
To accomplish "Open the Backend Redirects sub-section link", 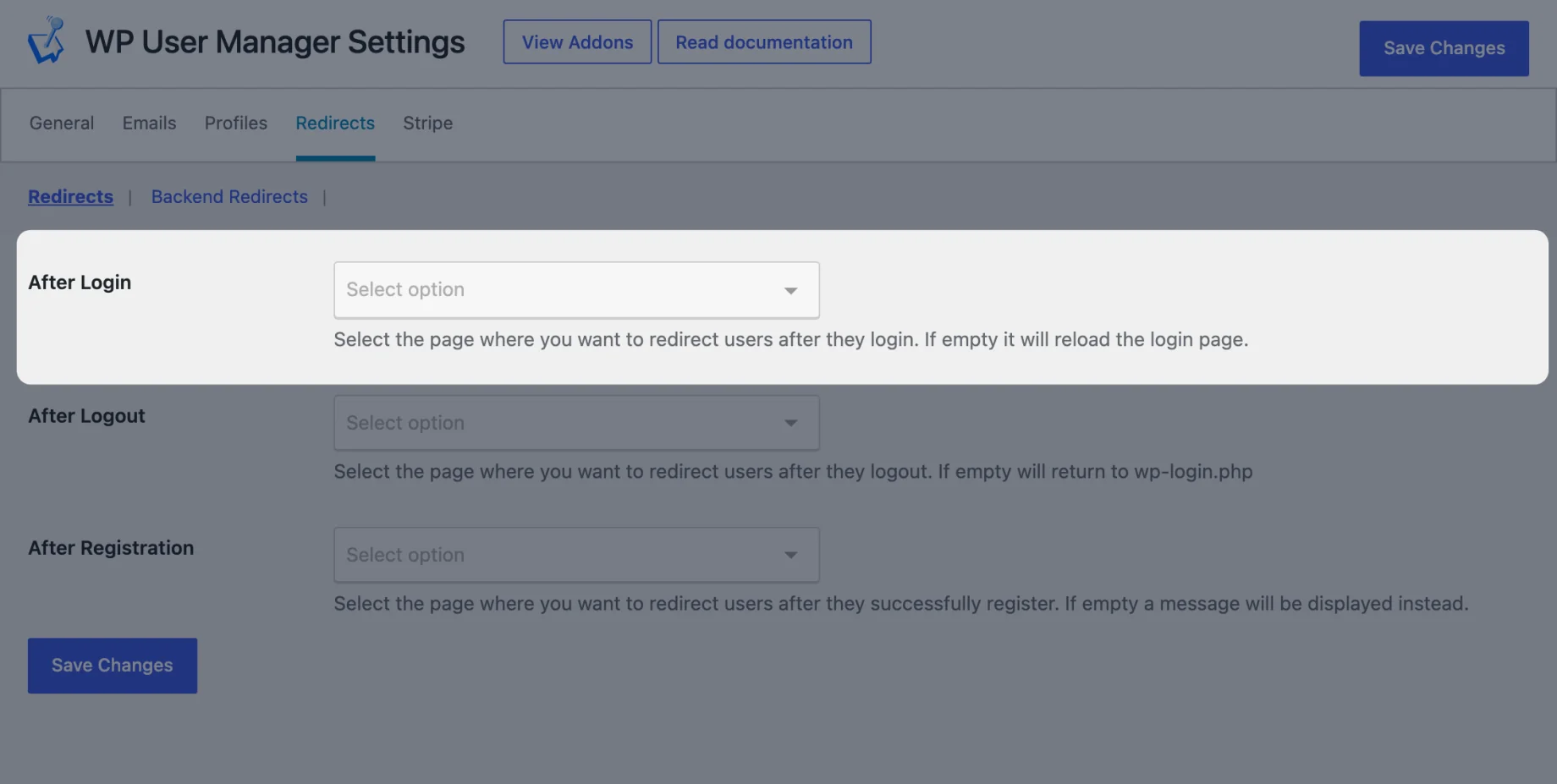I will point(229,196).
